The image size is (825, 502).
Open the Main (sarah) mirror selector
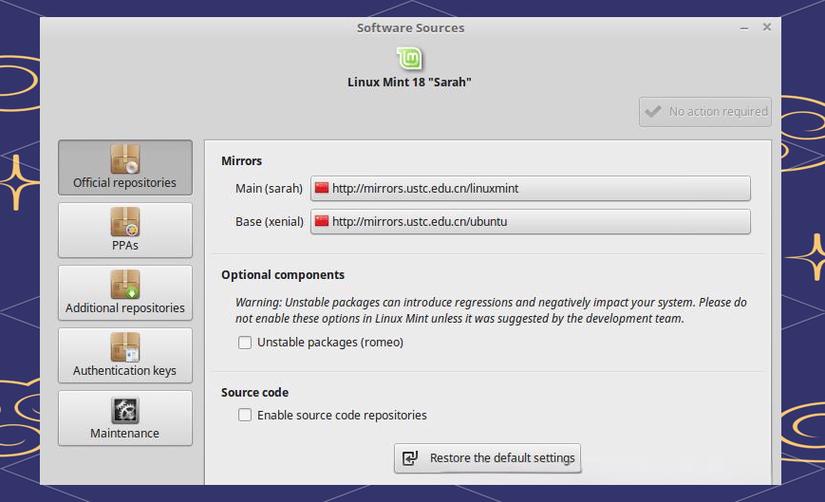point(530,188)
